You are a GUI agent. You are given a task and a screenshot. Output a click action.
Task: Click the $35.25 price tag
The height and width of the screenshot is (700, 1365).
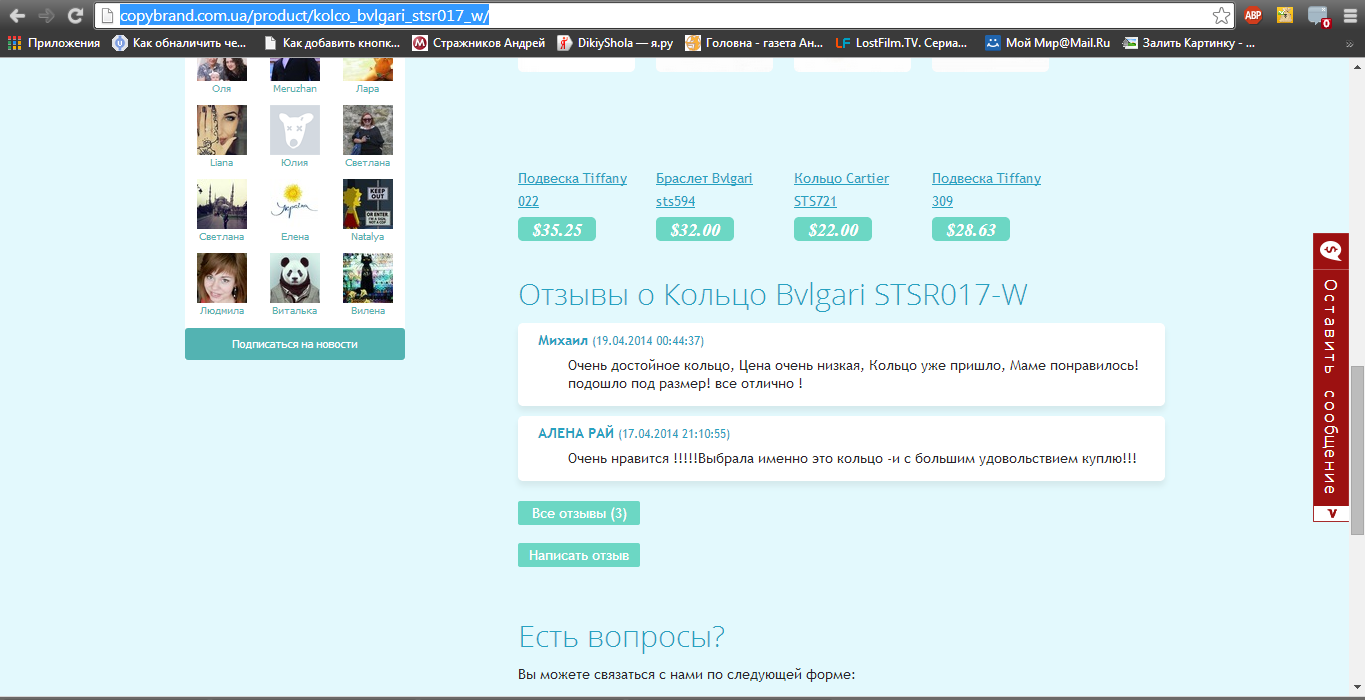[557, 229]
